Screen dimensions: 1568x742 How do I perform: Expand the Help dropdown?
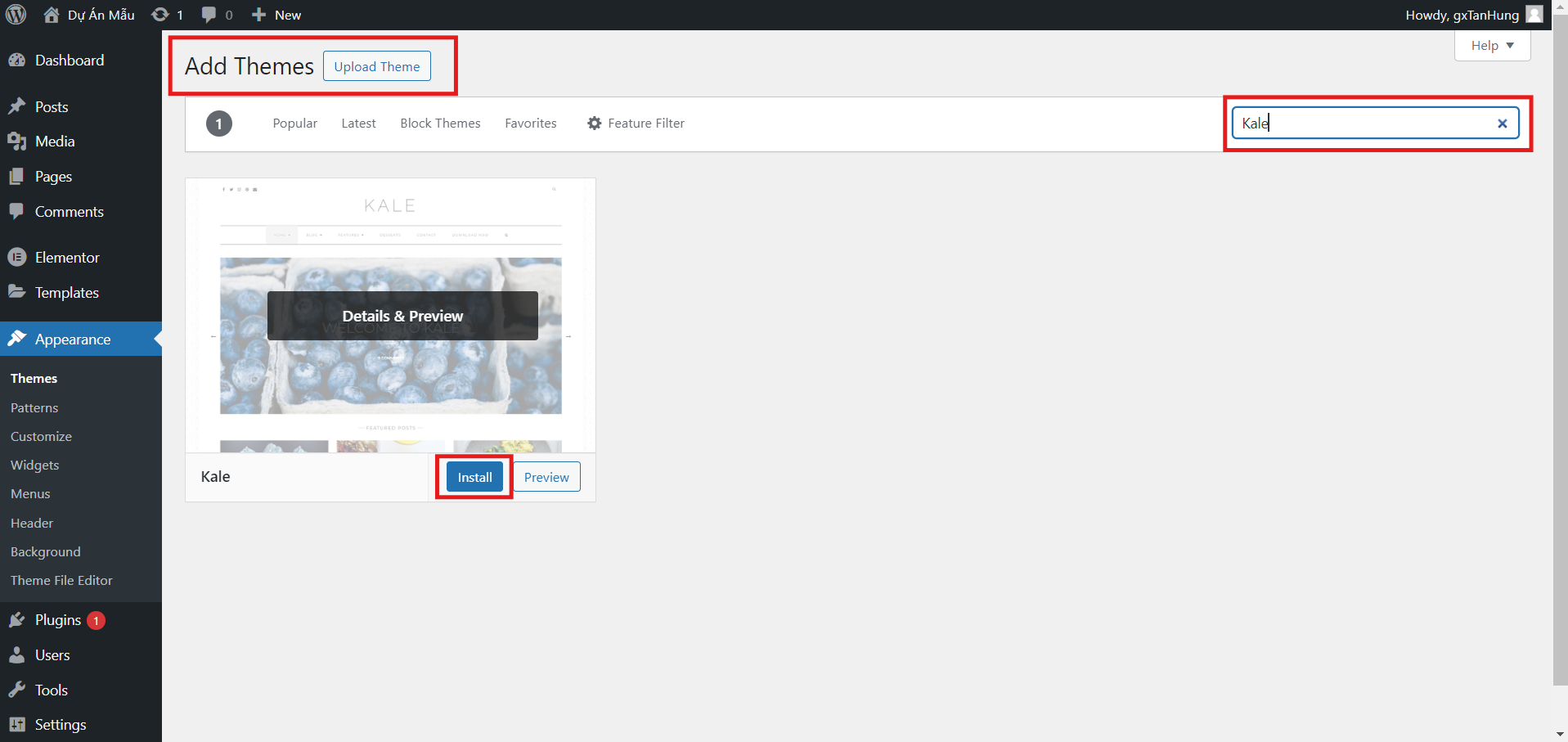[1492, 46]
